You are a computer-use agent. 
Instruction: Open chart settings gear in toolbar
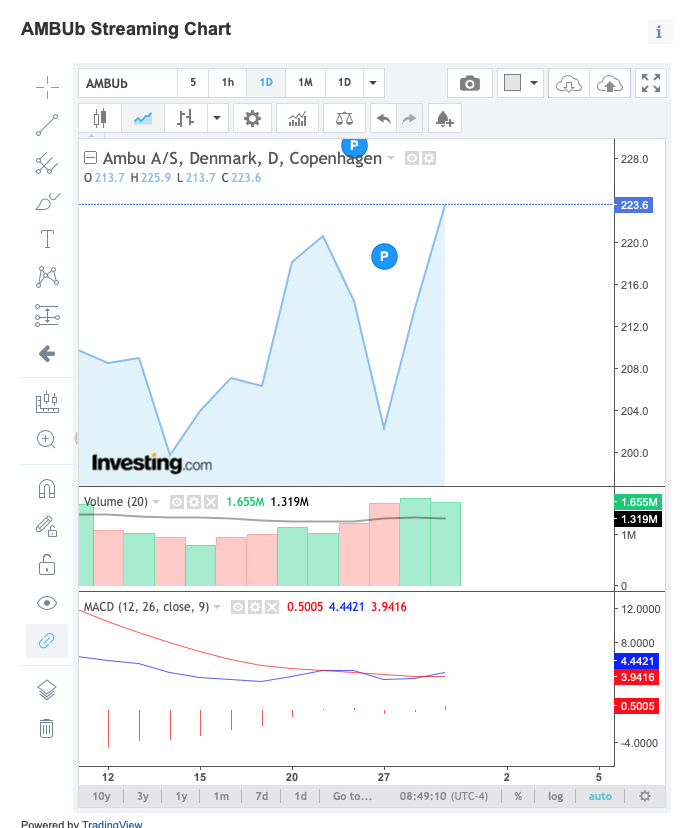pyautogui.click(x=252, y=118)
